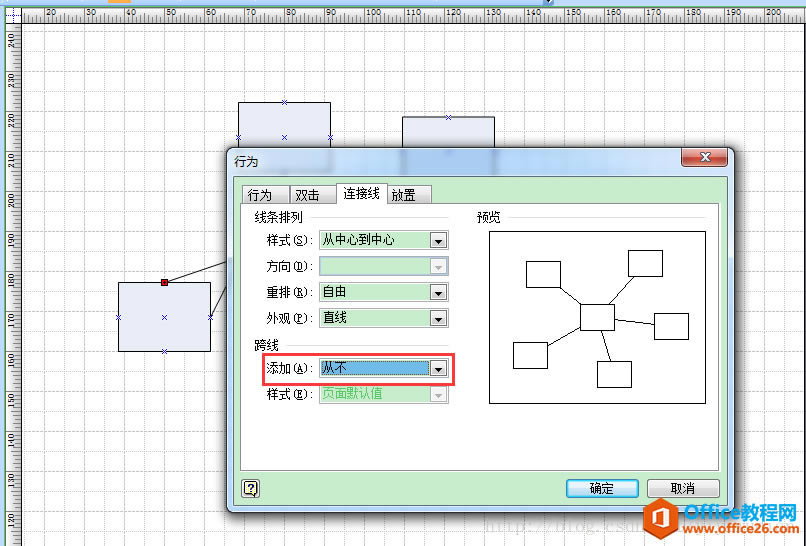Click the 直线 value text
Viewport: 806px width, 546px height.
334,318
